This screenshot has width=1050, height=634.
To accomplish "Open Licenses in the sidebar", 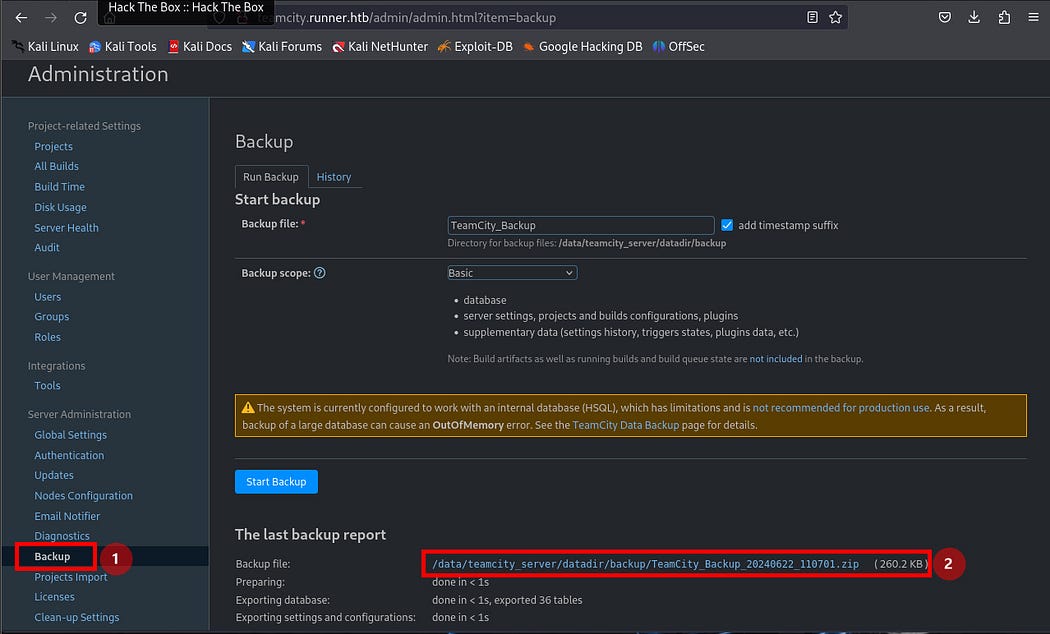I will pyautogui.click(x=54, y=597).
